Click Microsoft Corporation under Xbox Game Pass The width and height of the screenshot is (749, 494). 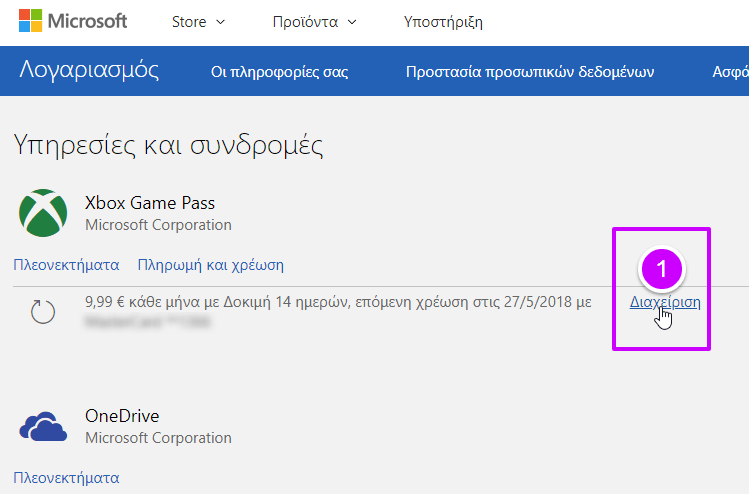point(159,225)
